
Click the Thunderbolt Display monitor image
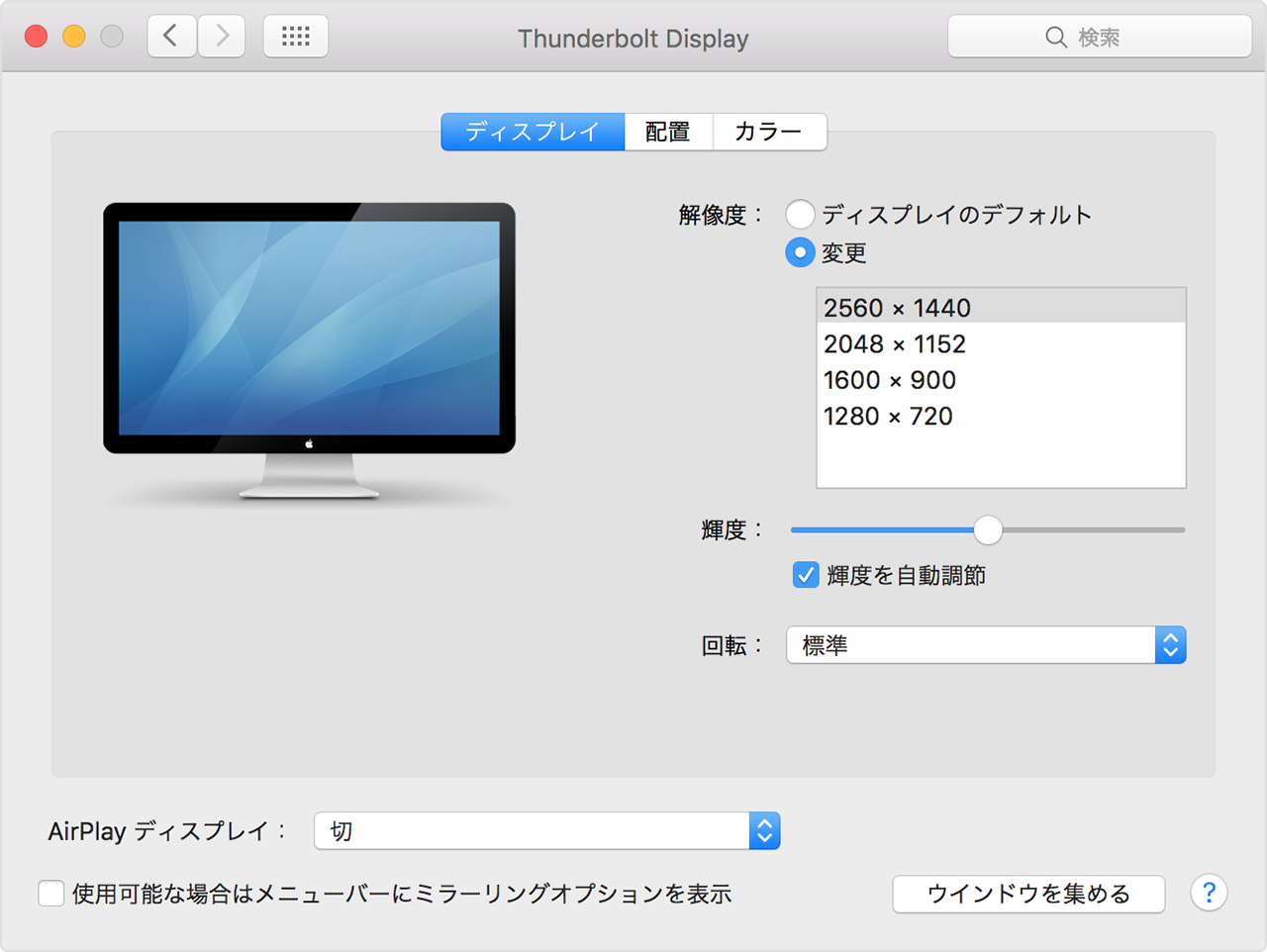pyautogui.click(x=309, y=351)
